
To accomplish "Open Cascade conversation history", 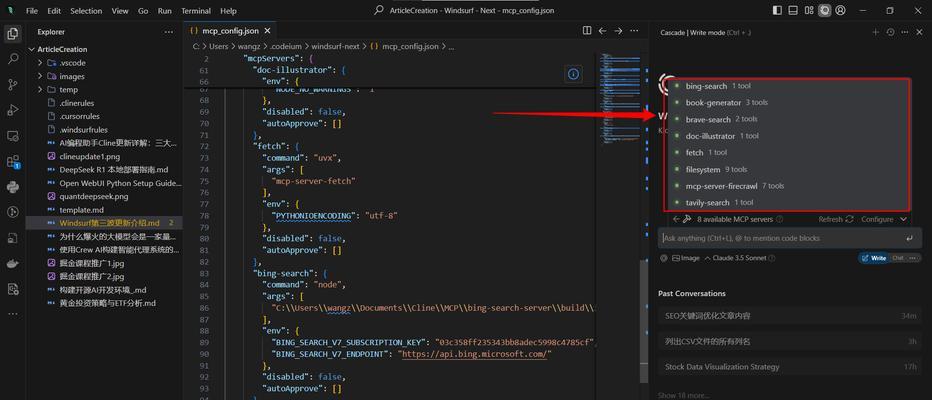I will pos(890,32).
